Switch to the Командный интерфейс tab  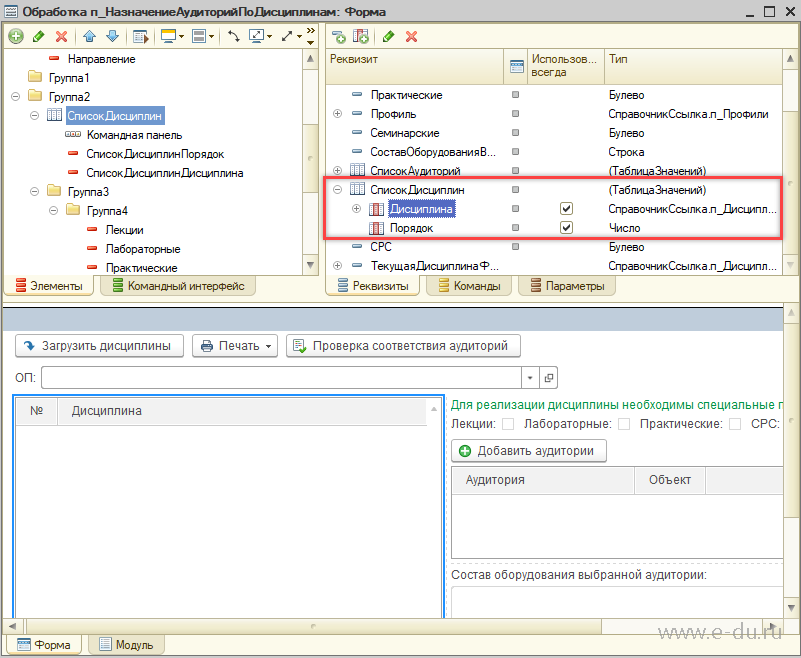(178, 286)
